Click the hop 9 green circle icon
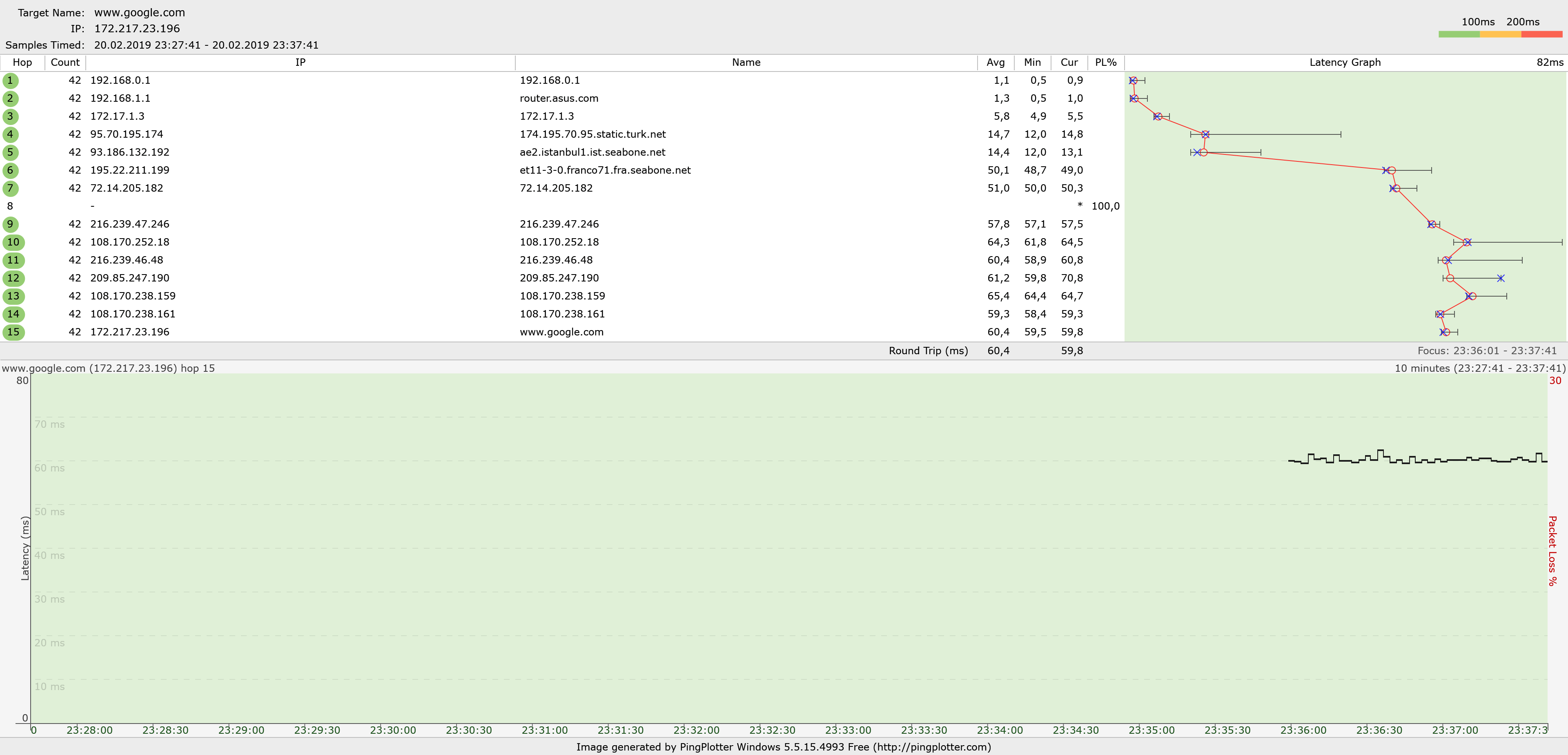The height and width of the screenshot is (755, 1568). point(10,224)
